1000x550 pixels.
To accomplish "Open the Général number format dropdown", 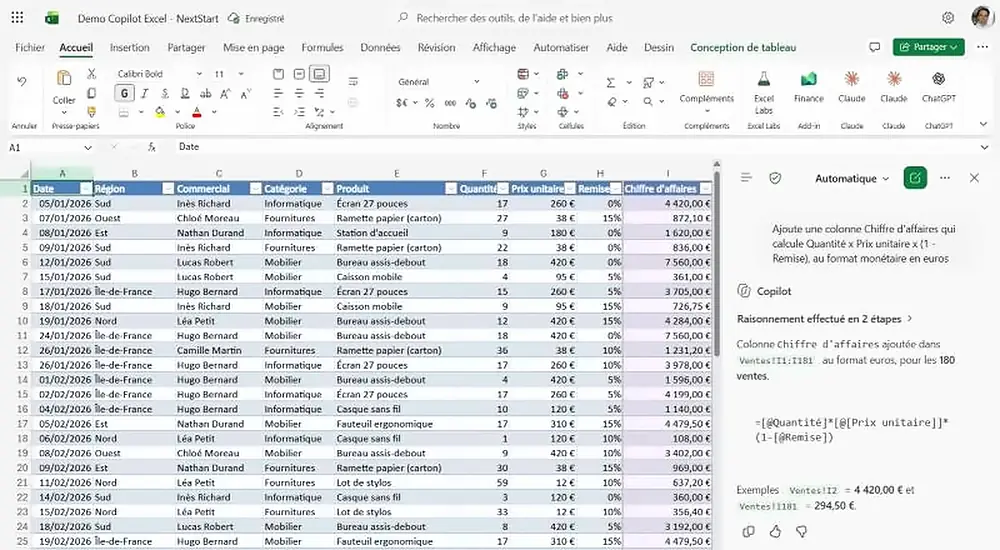I will click(x=476, y=82).
